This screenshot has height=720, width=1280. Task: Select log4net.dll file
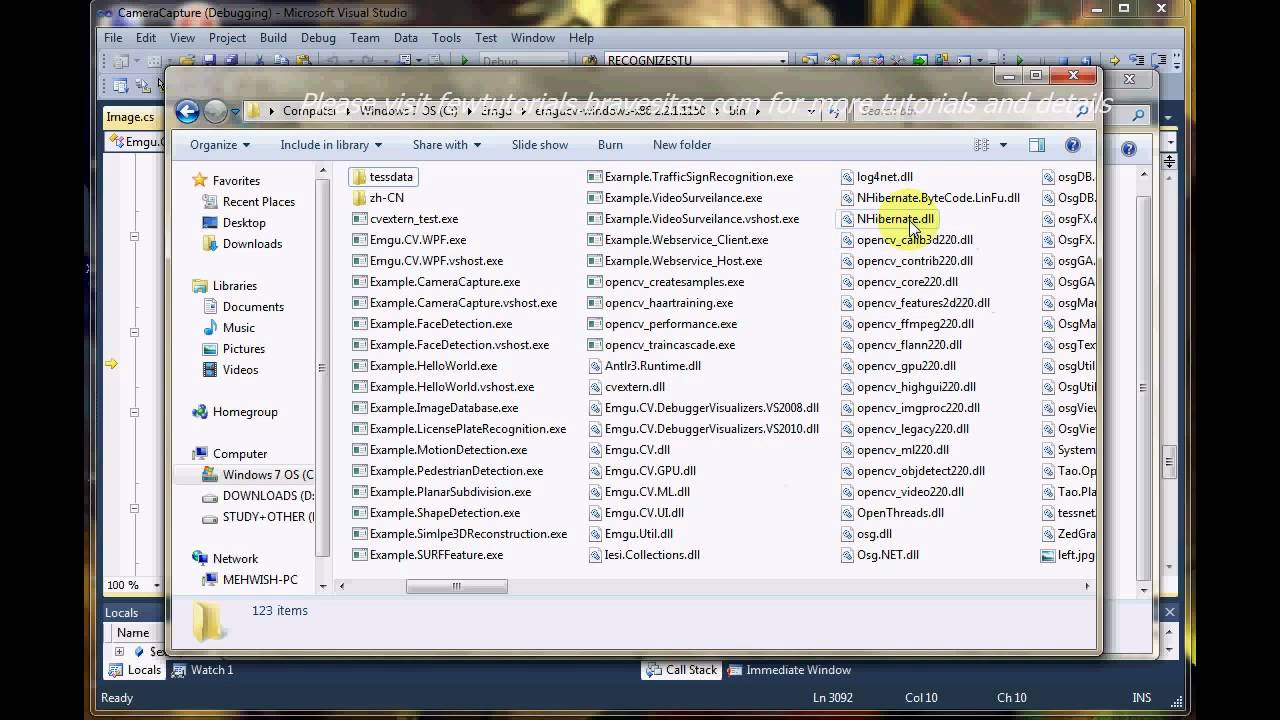pos(876,177)
